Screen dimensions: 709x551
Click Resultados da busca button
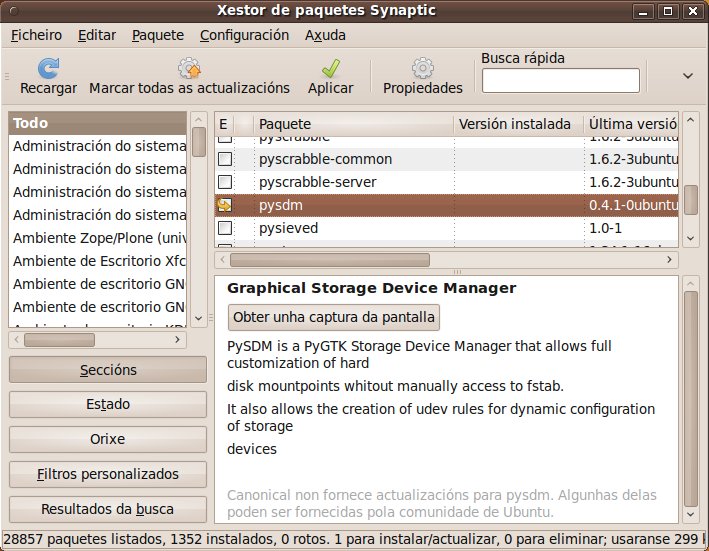108,509
